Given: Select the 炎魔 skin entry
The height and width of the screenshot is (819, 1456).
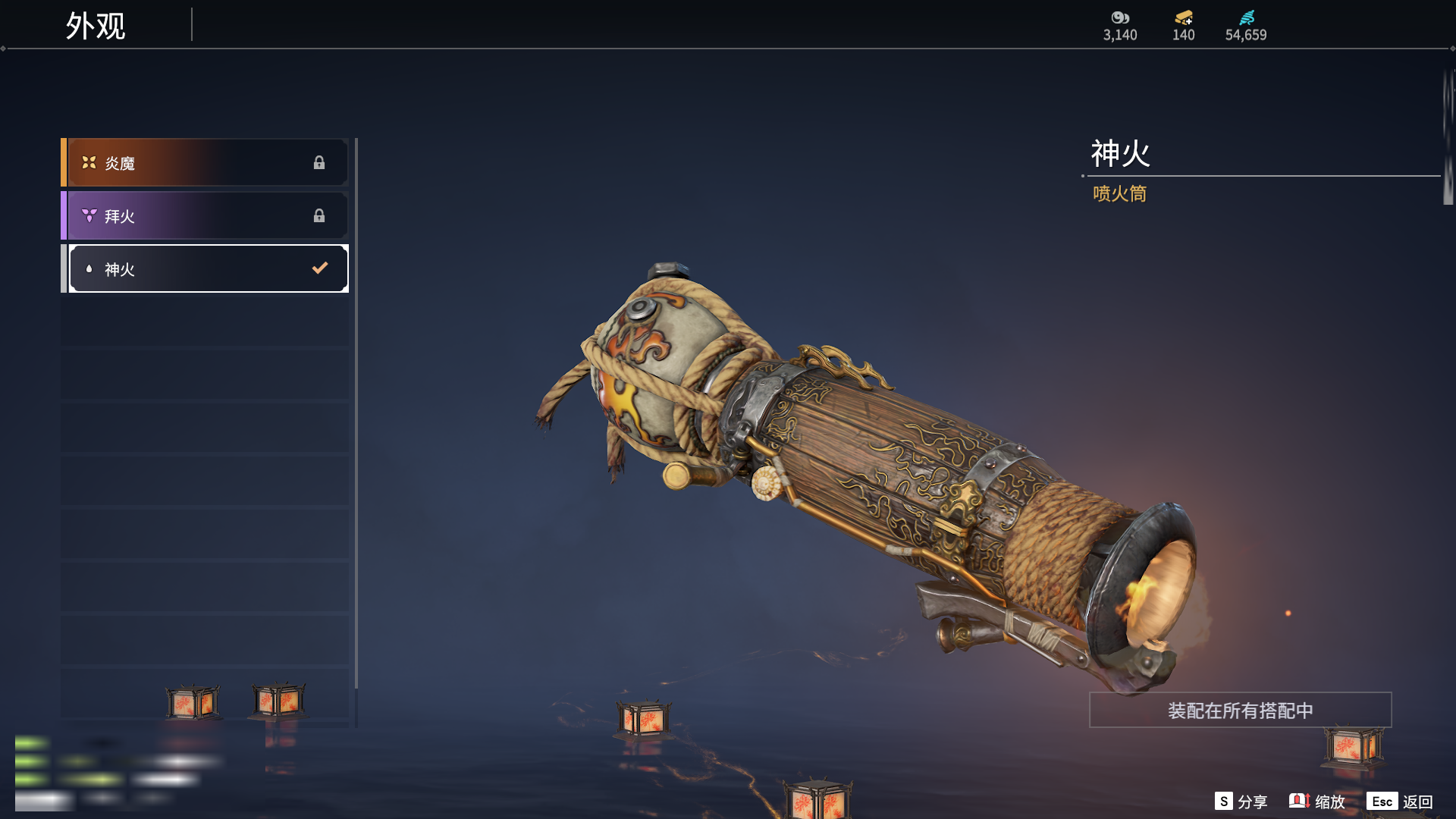Looking at the screenshot, I should 205,162.
